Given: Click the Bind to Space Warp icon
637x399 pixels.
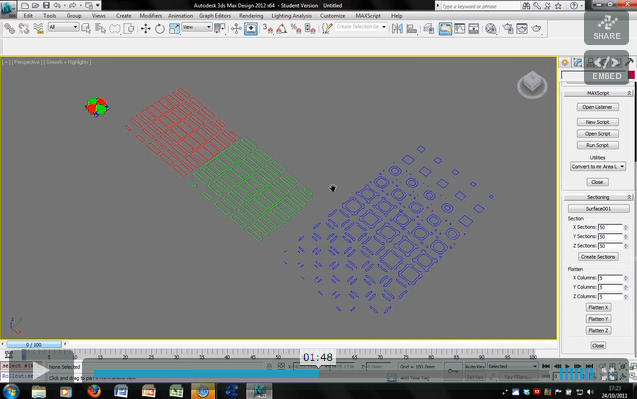Looking at the screenshot, I should [38, 28].
